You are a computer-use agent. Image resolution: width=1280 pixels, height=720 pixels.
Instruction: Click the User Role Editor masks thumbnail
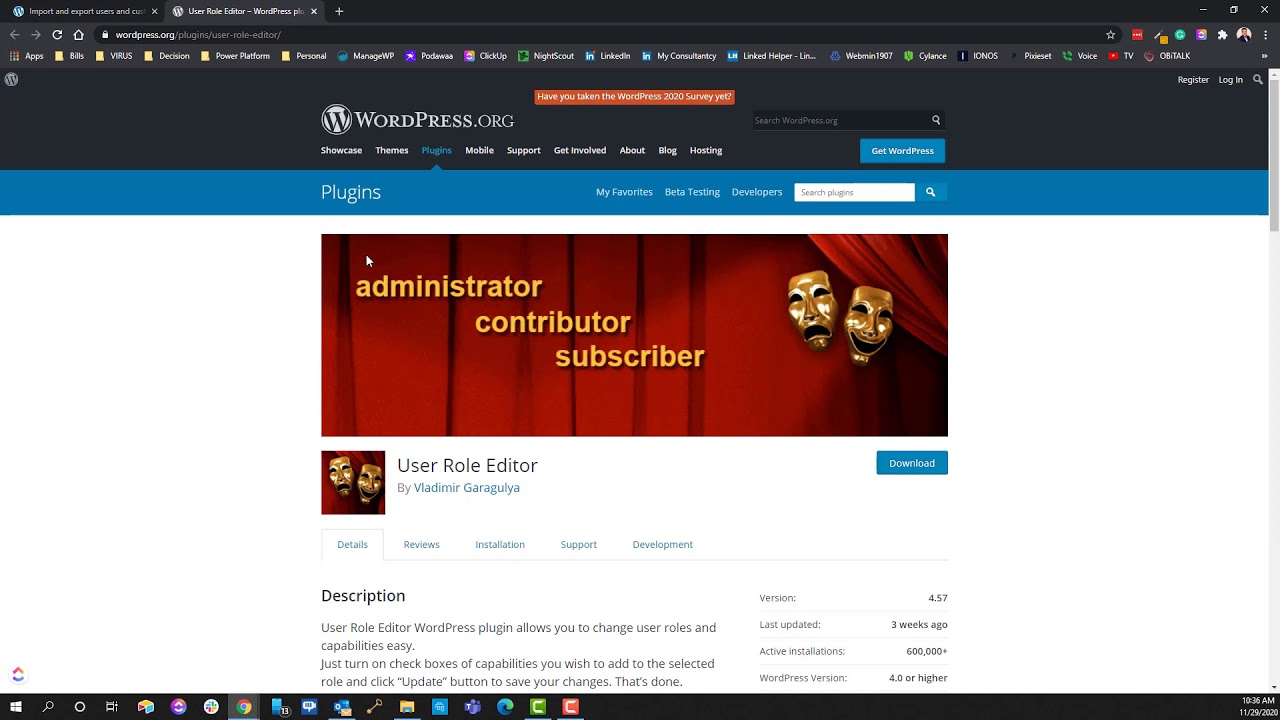pyautogui.click(x=353, y=482)
